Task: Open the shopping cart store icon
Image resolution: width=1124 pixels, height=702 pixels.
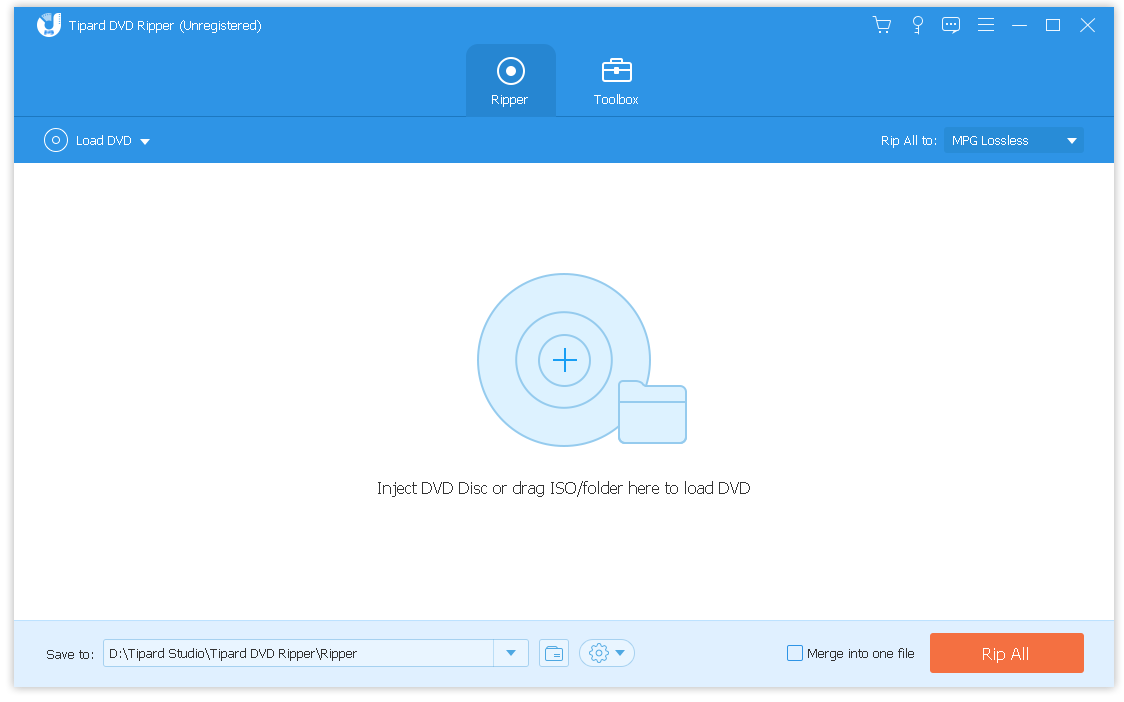Action: (x=882, y=24)
